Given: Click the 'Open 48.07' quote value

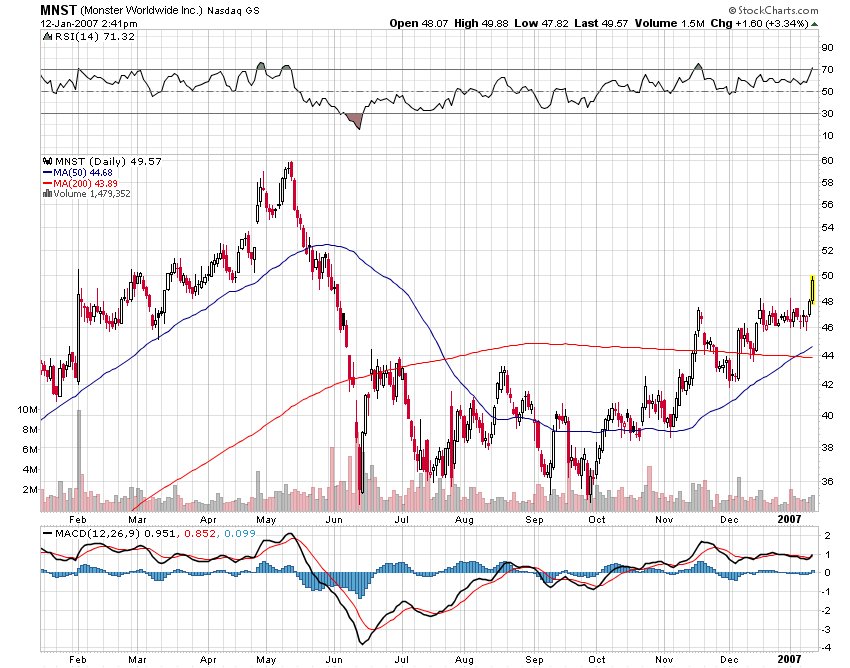Looking at the screenshot, I should coord(419,23).
